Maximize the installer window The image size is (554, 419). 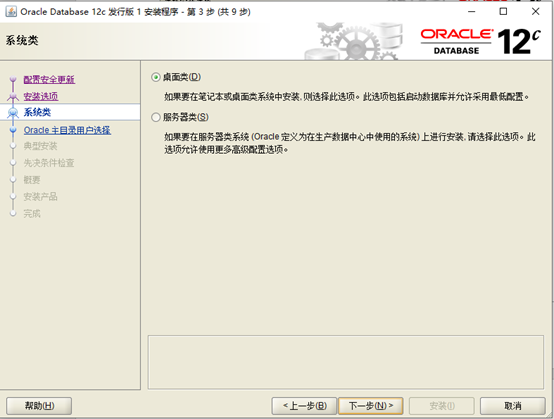[503, 12]
